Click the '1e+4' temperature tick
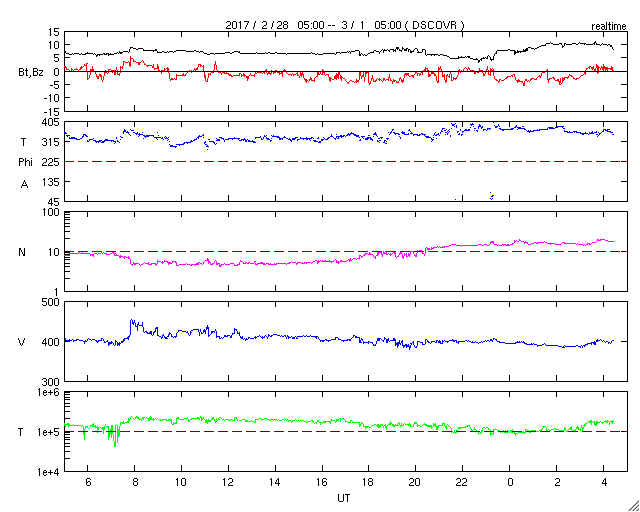The width and height of the screenshot is (640, 512). click(x=49, y=472)
